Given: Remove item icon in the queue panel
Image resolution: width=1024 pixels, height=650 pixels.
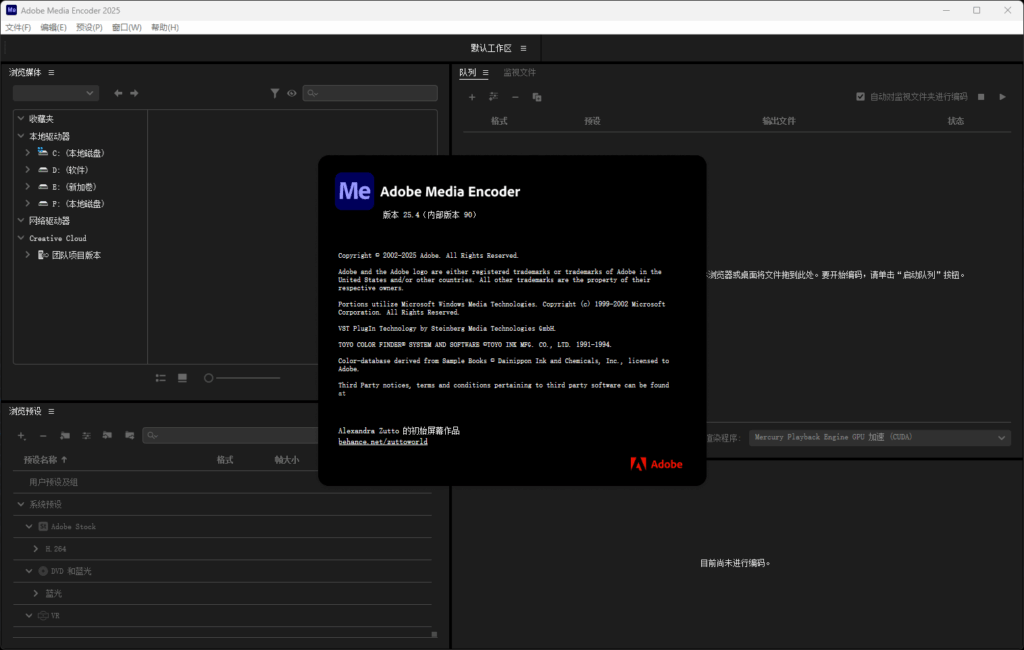Looking at the screenshot, I should click(515, 97).
